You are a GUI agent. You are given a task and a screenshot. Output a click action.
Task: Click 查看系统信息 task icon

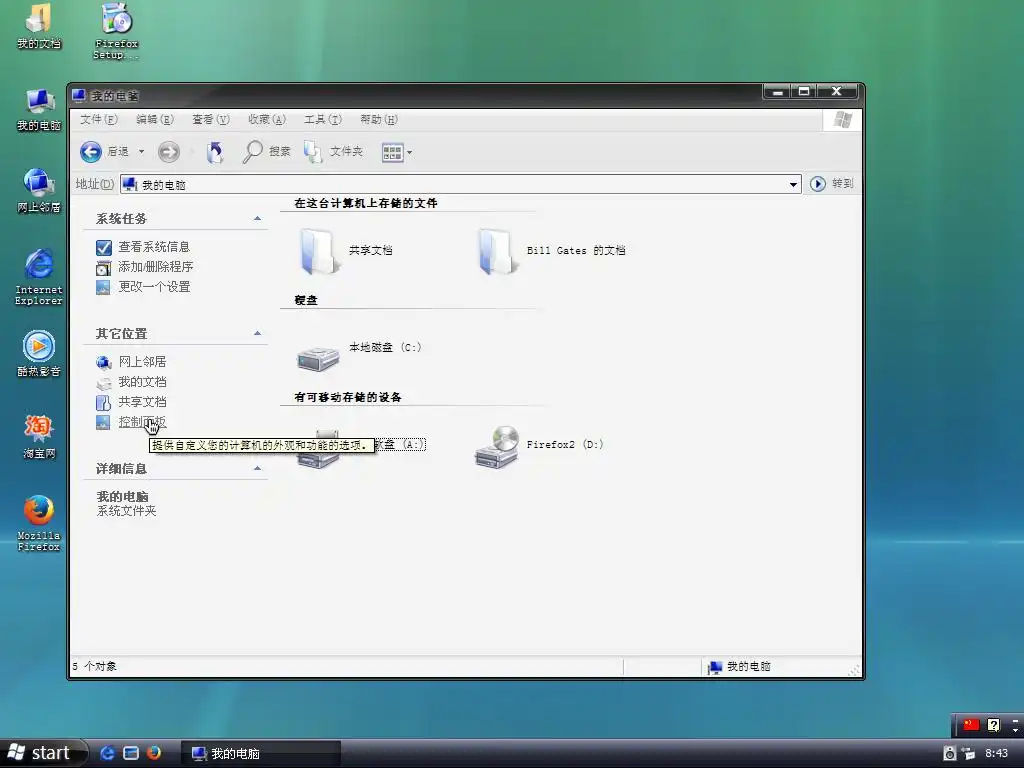(x=103, y=248)
